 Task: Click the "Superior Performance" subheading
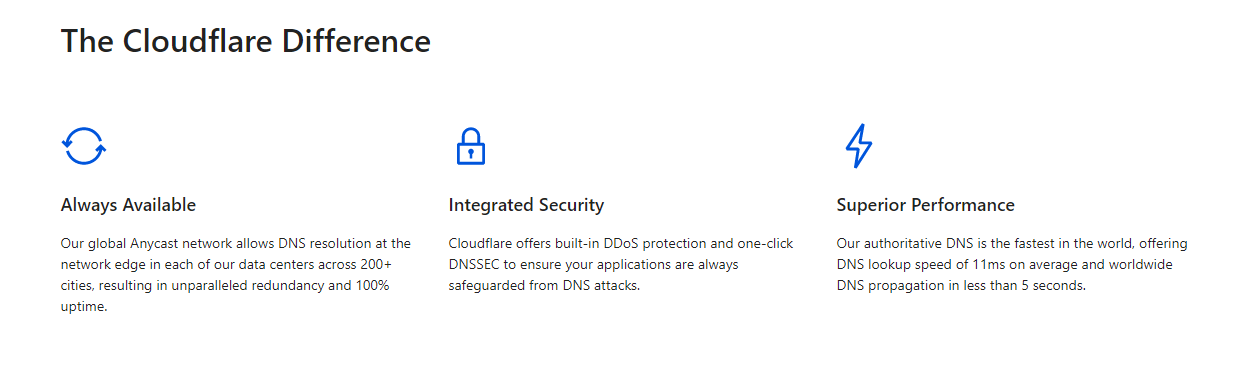tap(925, 205)
